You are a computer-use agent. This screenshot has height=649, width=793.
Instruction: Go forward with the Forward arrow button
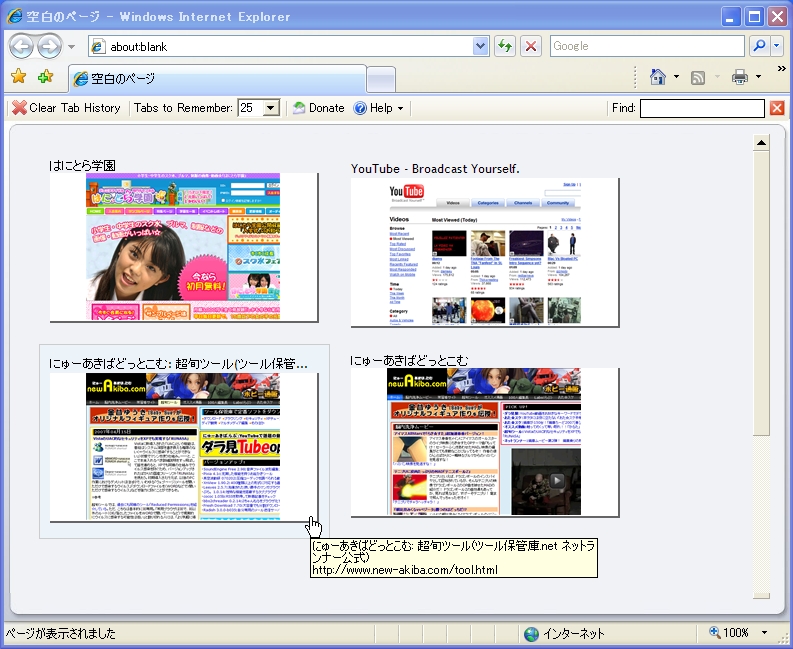click(x=49, y=47)
